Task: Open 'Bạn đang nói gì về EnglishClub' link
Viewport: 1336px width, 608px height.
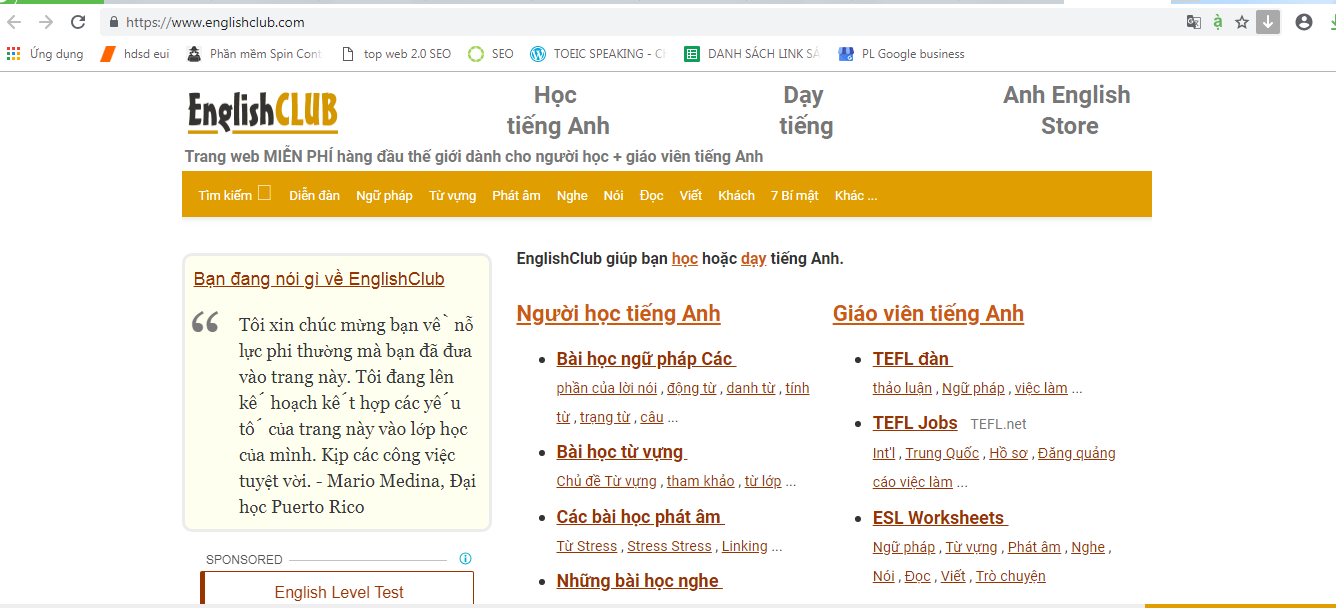Action: (x=319, y=279)
